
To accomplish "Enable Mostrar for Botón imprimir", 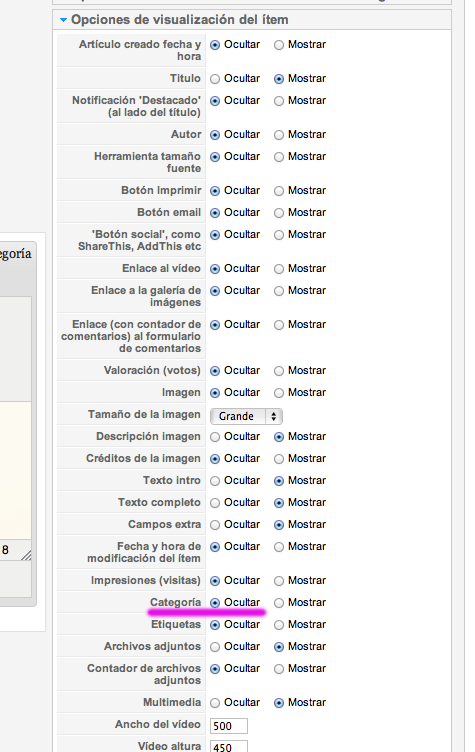I will click(x=279, y=191).
